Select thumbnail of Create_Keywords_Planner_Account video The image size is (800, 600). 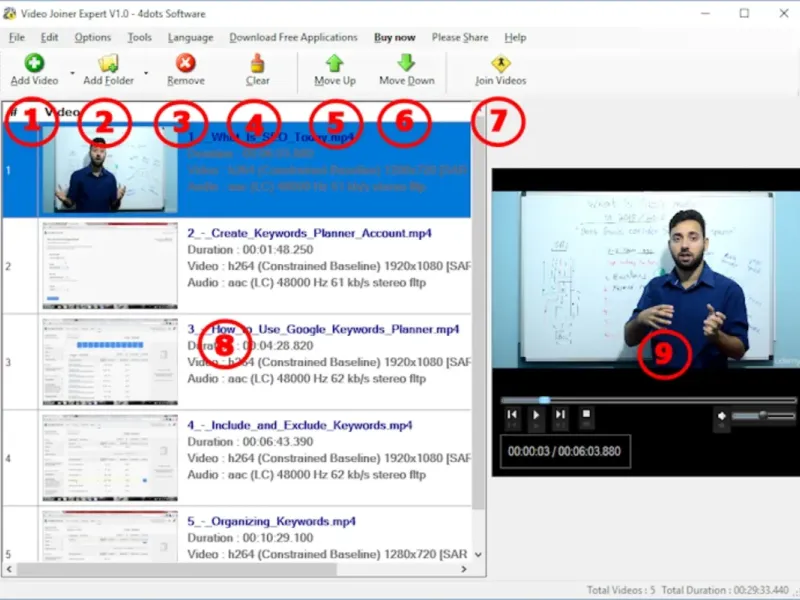[x=110, y=266]
